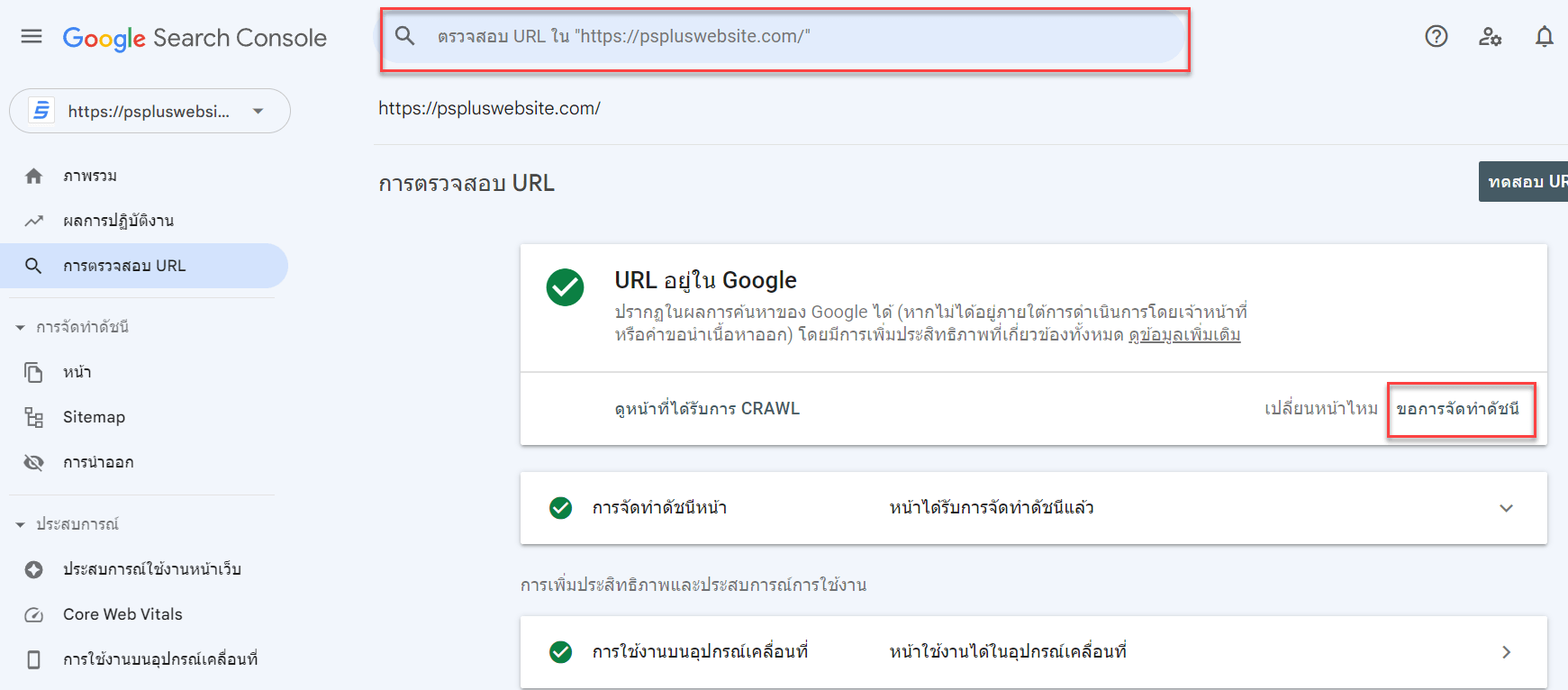Open the help question mark icon

click(x=1437, y=36)
